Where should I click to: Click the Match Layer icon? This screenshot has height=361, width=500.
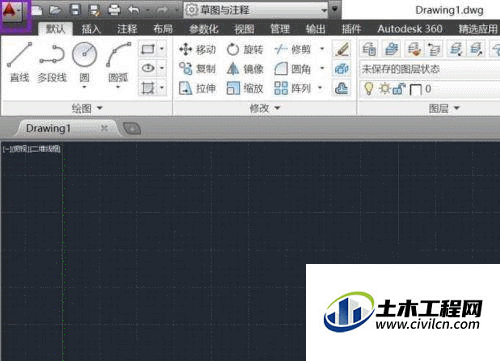click(x=414, y=49)
